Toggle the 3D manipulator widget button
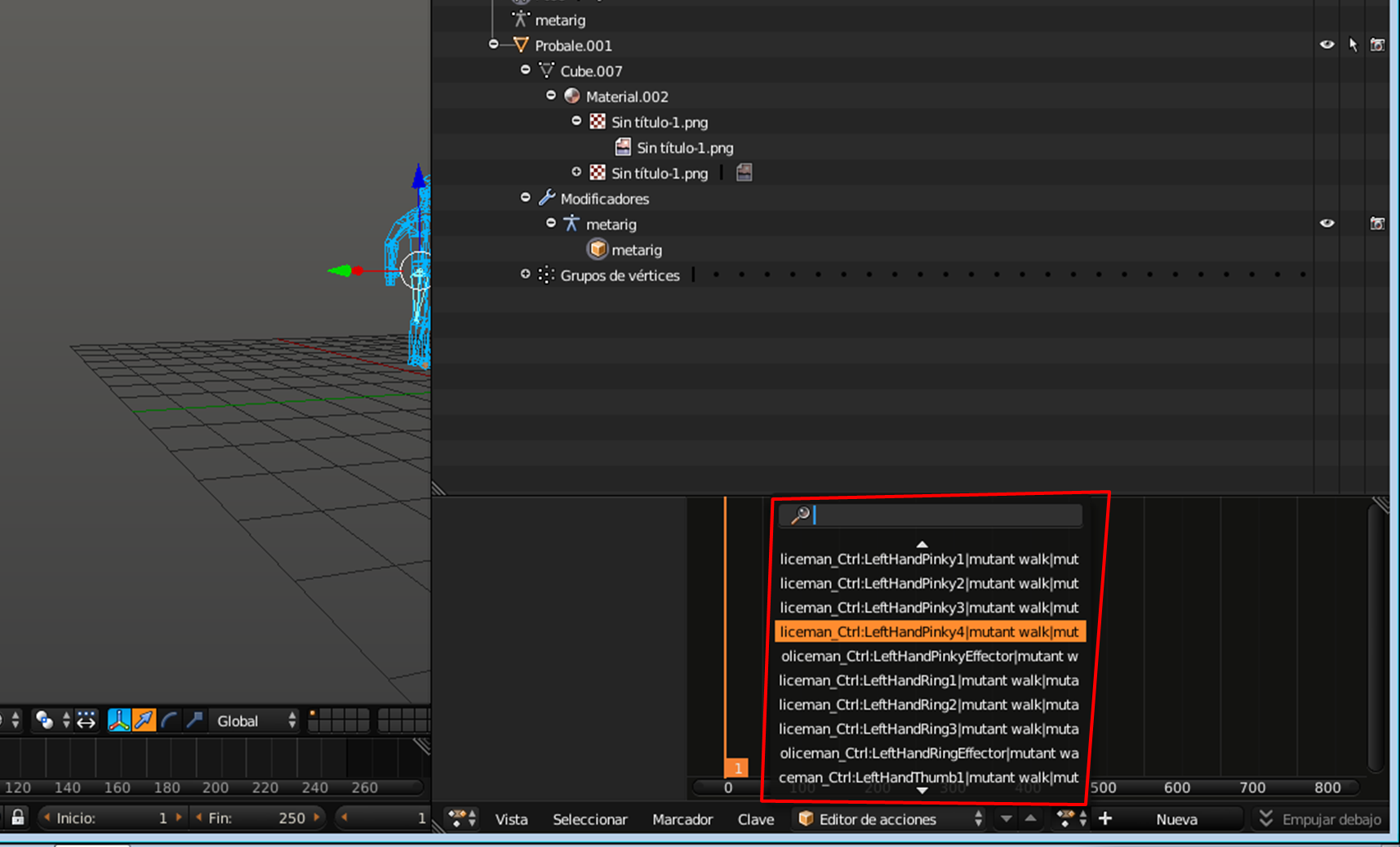This screenshot has width=1400, height=847. point(119,720)
